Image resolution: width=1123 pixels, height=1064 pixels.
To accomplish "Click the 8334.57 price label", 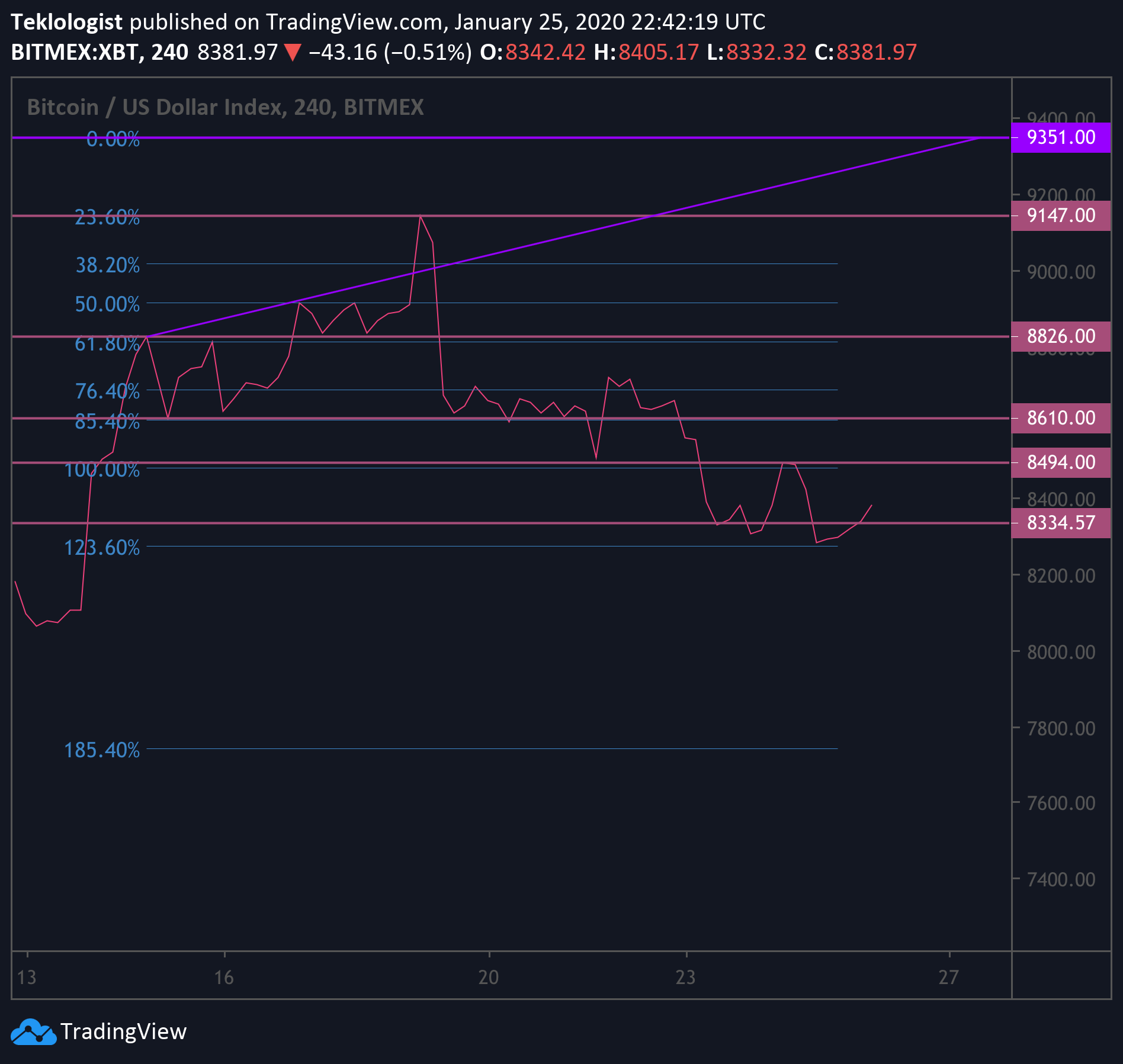I will 1061,523.
